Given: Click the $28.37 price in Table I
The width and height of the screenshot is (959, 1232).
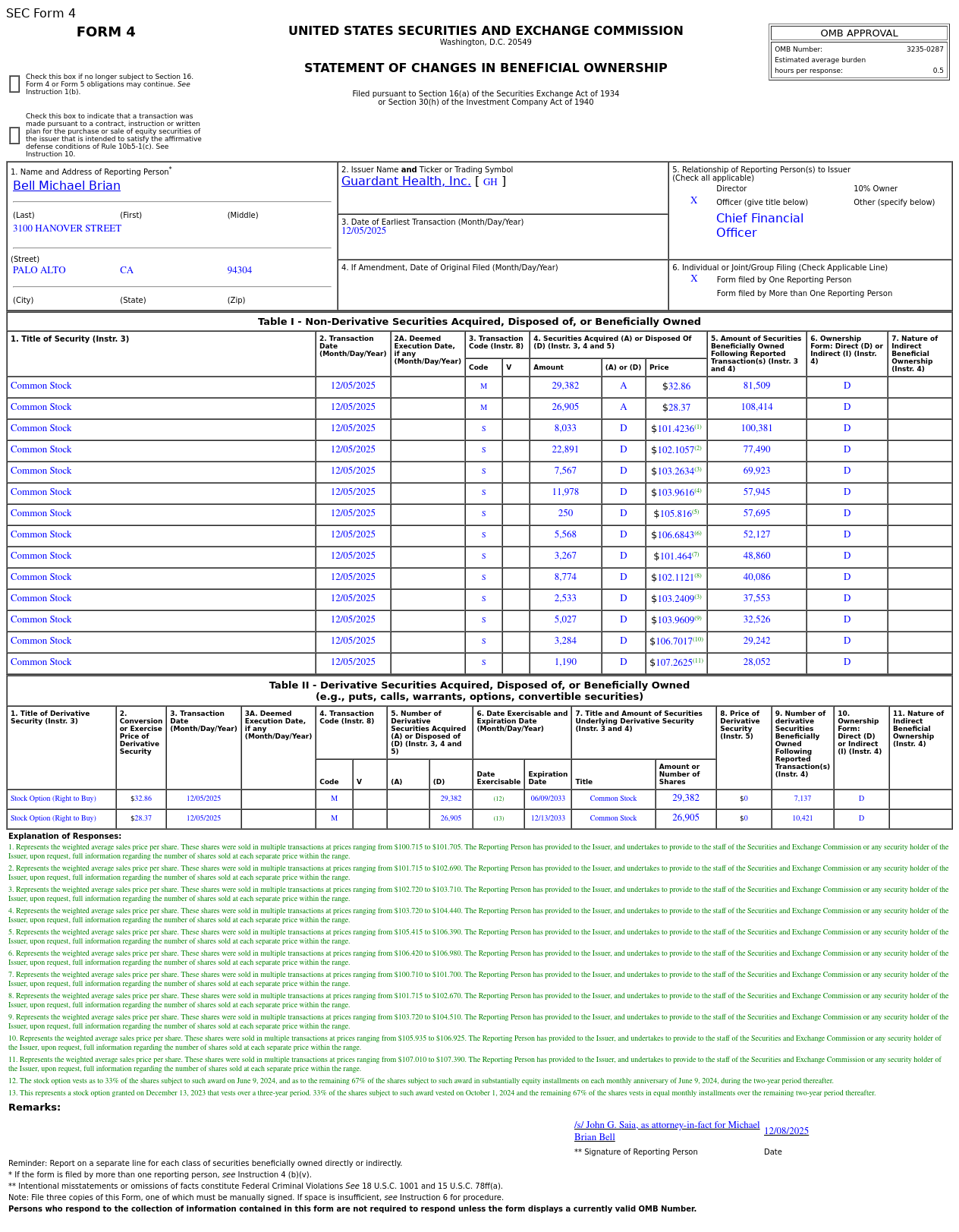Looking at the screenshot, I should pyautogui.click(x=676, y=408).
